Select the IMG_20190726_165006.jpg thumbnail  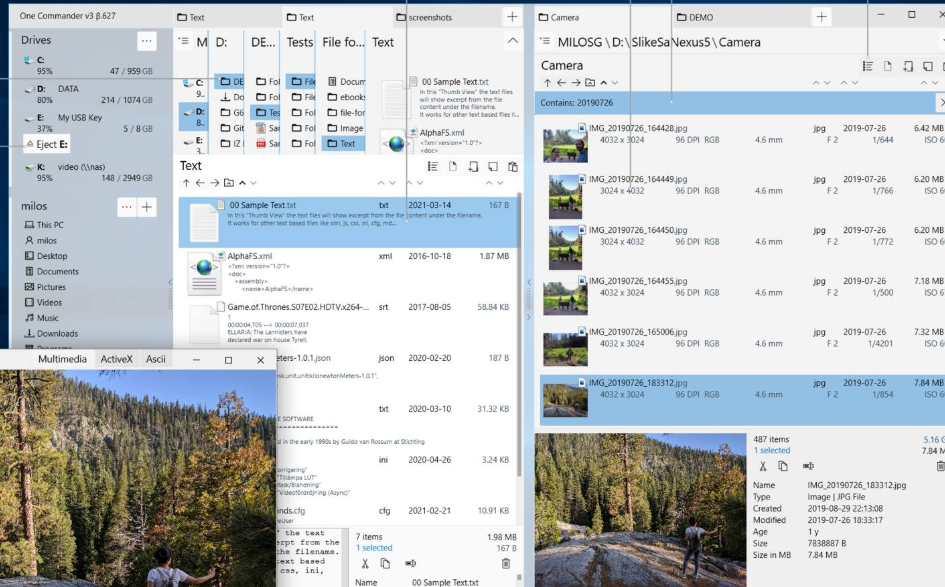coord(565,348)
